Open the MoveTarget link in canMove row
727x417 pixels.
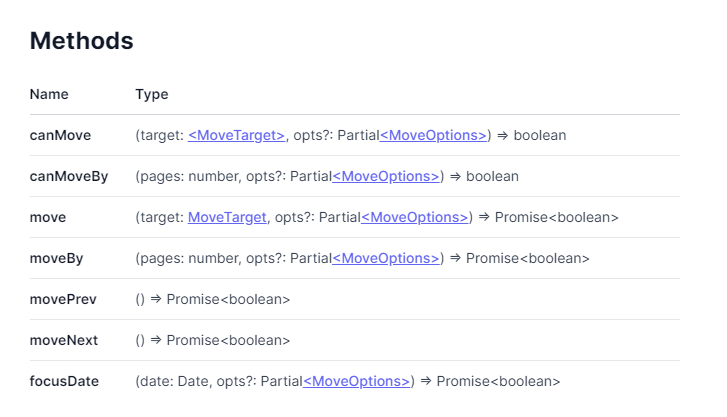tap(237, 135)
